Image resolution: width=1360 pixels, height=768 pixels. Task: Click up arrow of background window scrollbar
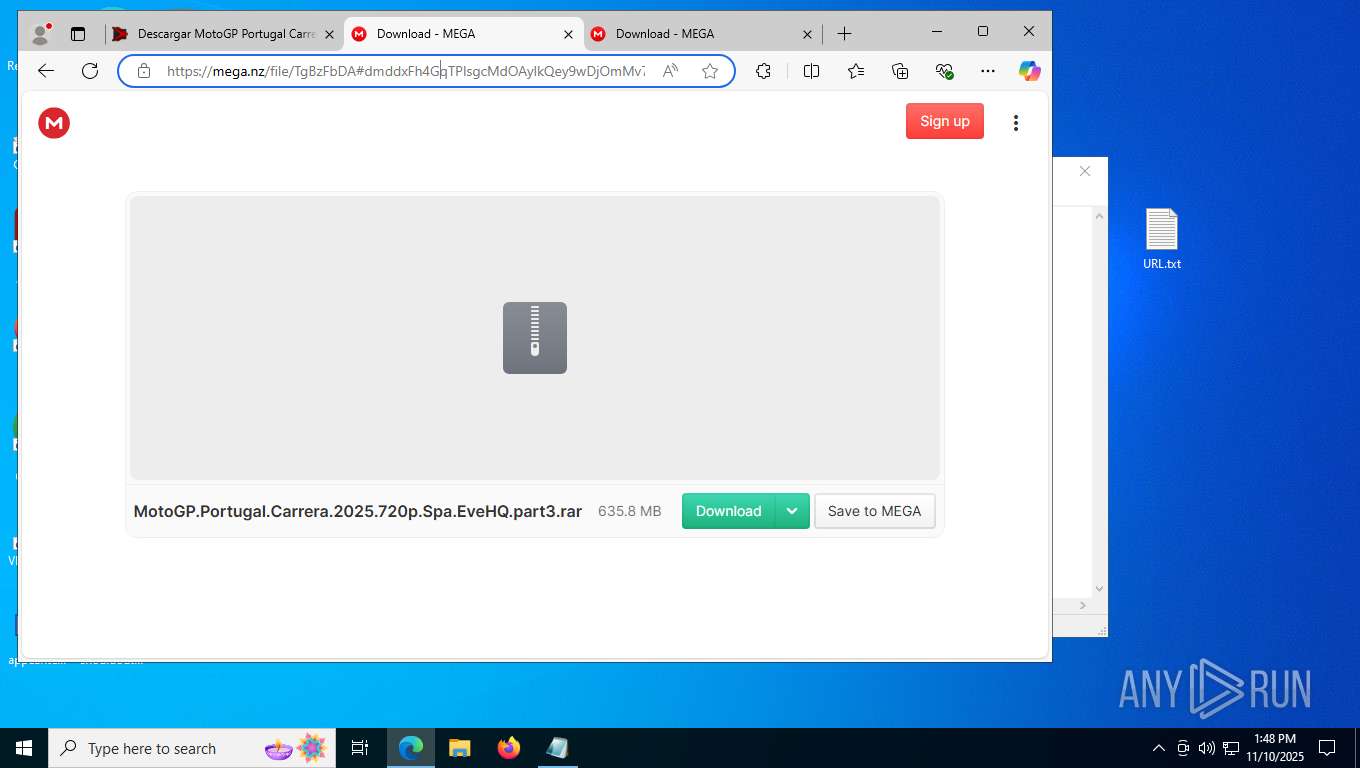pyautogui.click(x=1099, y=216)
